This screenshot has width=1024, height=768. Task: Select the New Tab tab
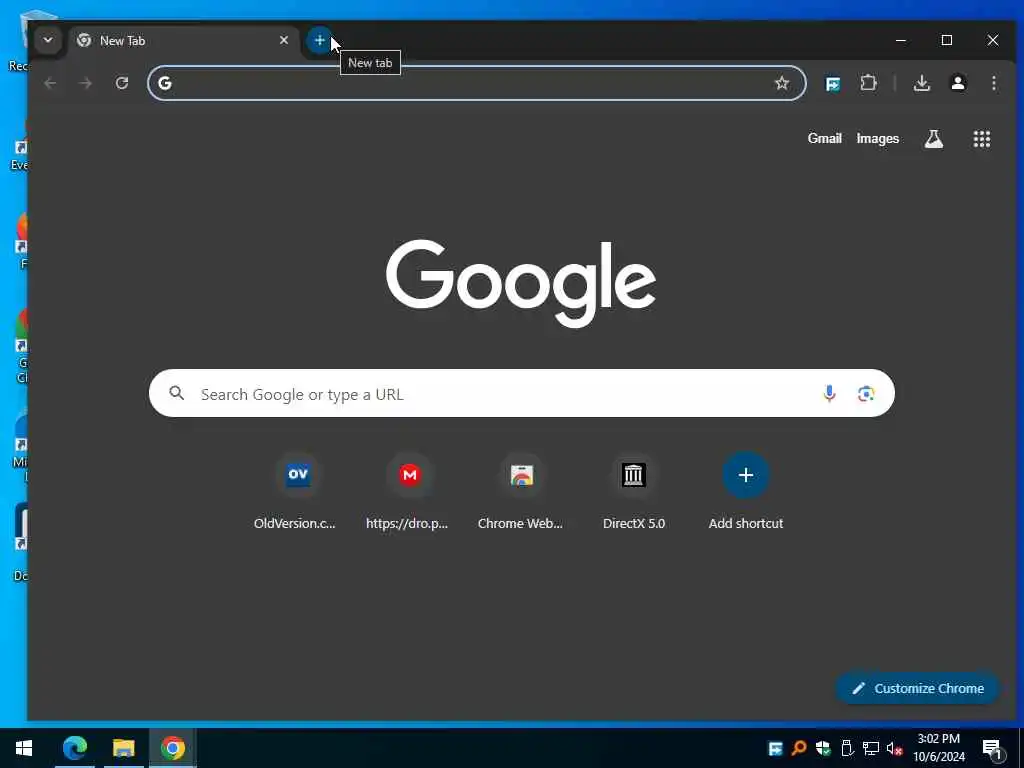184,40
